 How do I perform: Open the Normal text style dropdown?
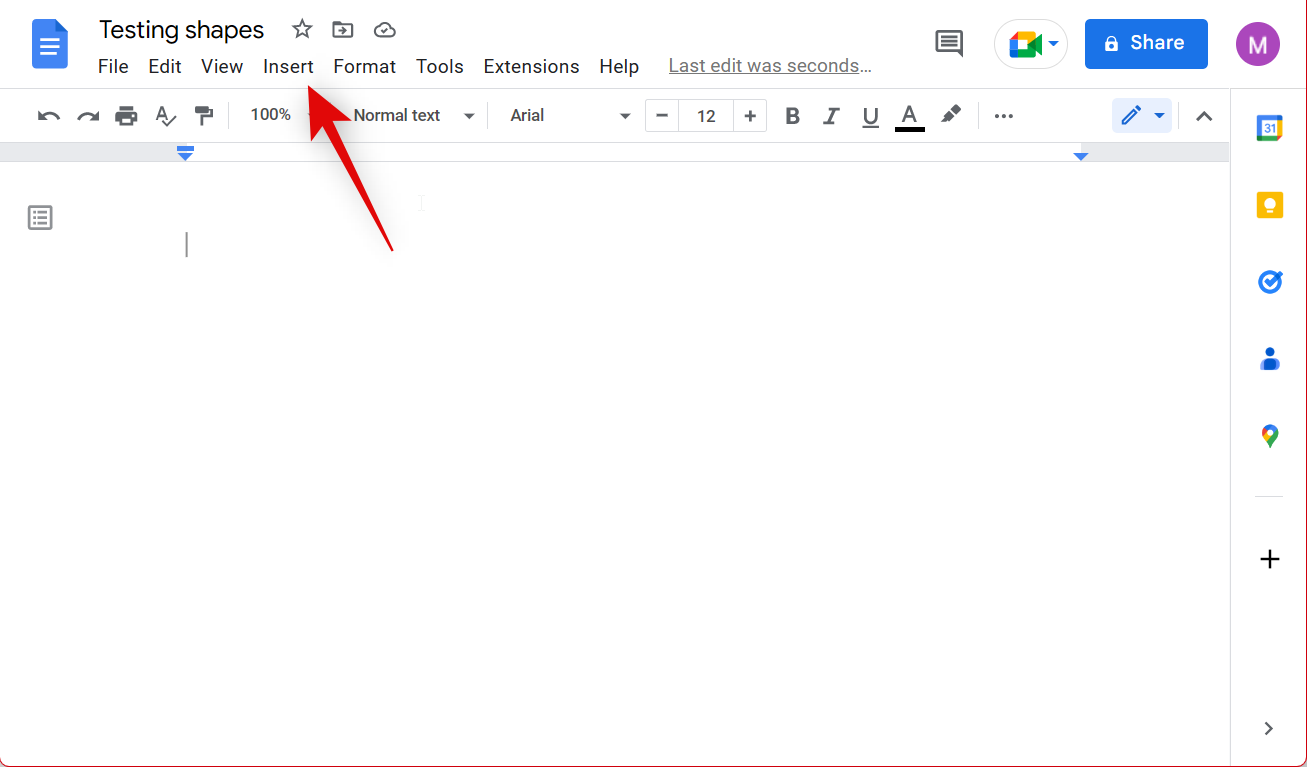click(413, 116)
